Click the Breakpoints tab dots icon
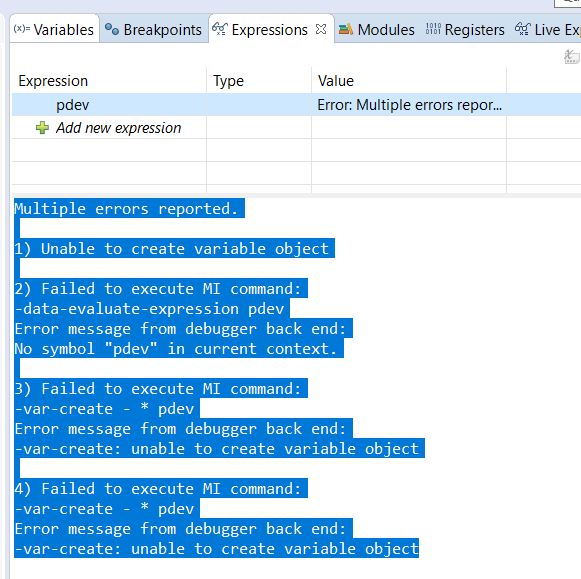Screen dimensions: 581x579 pyautogui.click(x=112, y=29)
